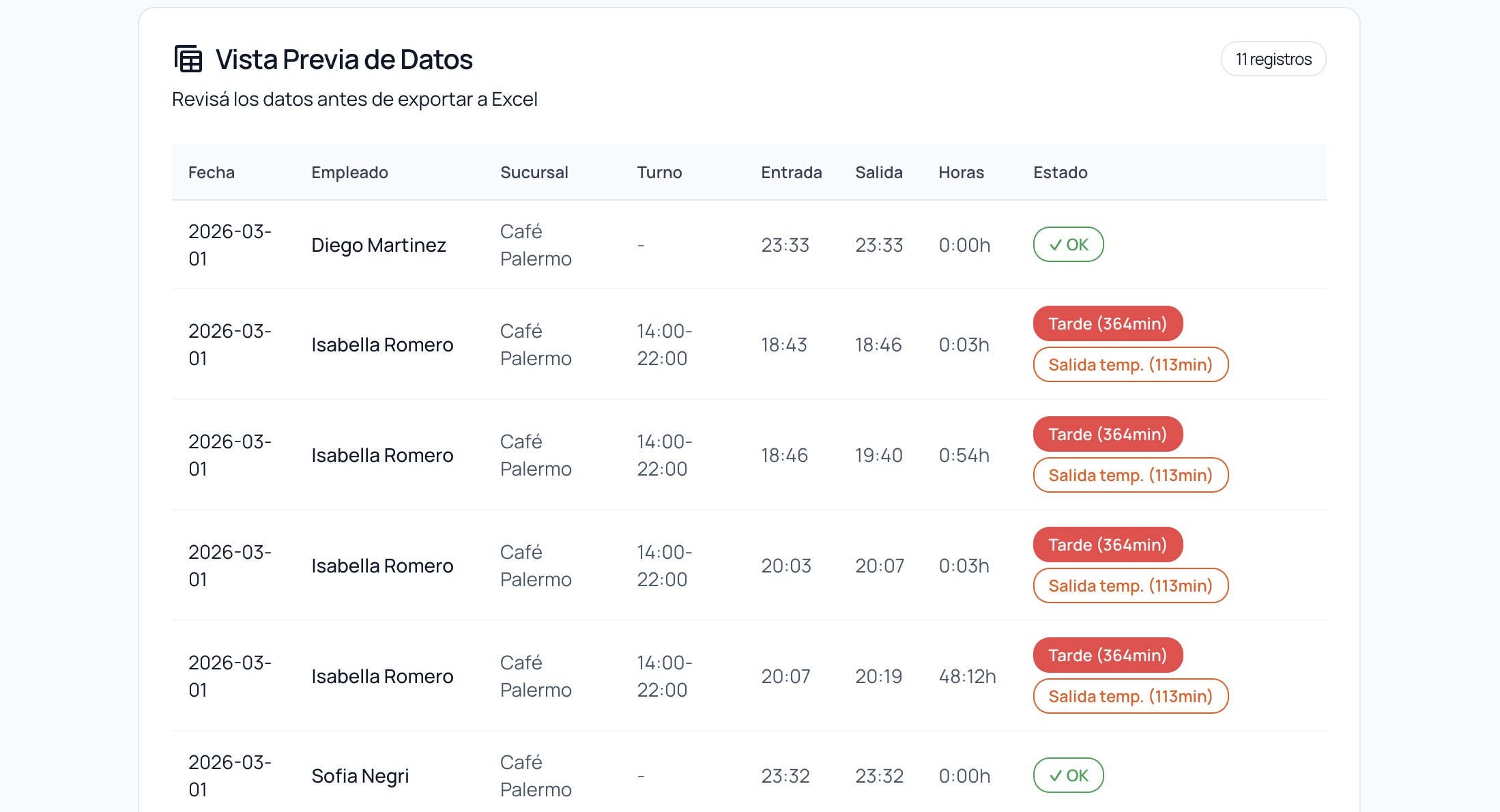1500x812 pixels.
Task: Click date 2026-03-01 in Sofia Negri row
Action: click(230, 776)
